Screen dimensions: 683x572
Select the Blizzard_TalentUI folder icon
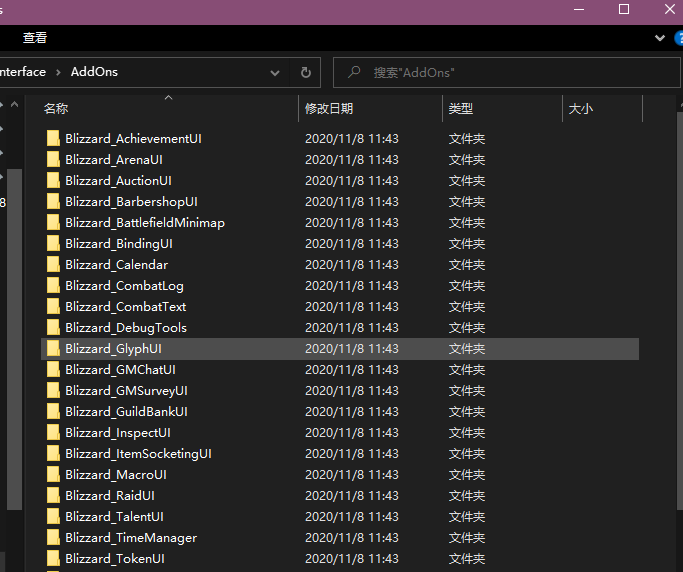53,516
